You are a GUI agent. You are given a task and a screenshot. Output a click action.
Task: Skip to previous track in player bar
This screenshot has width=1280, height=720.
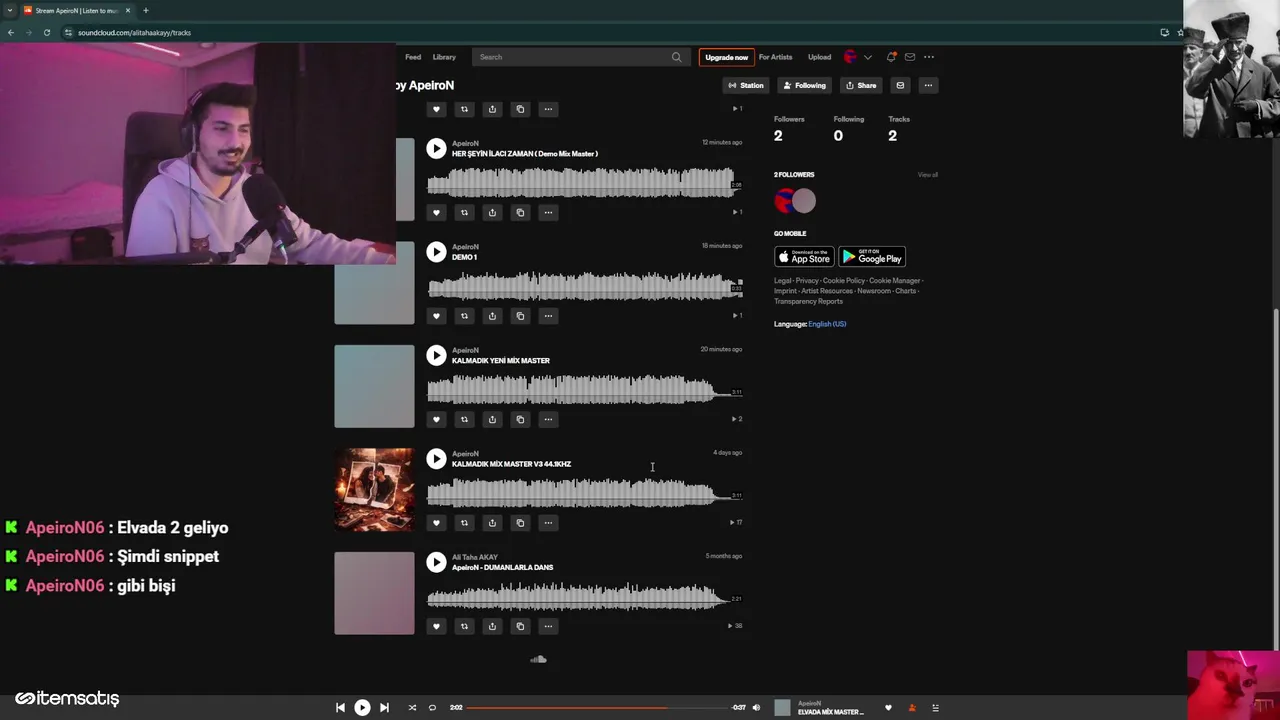tap(340, 707)
